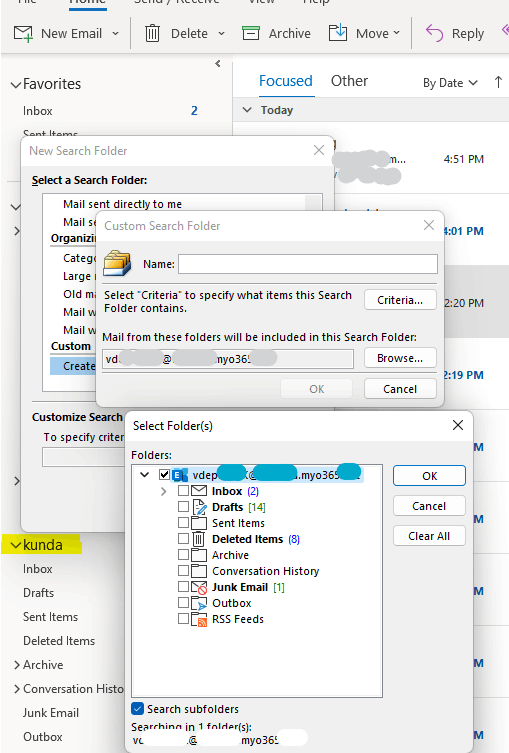Switch to the Other tab
This screenshot has width=509, height=753.
coord(349,81)
